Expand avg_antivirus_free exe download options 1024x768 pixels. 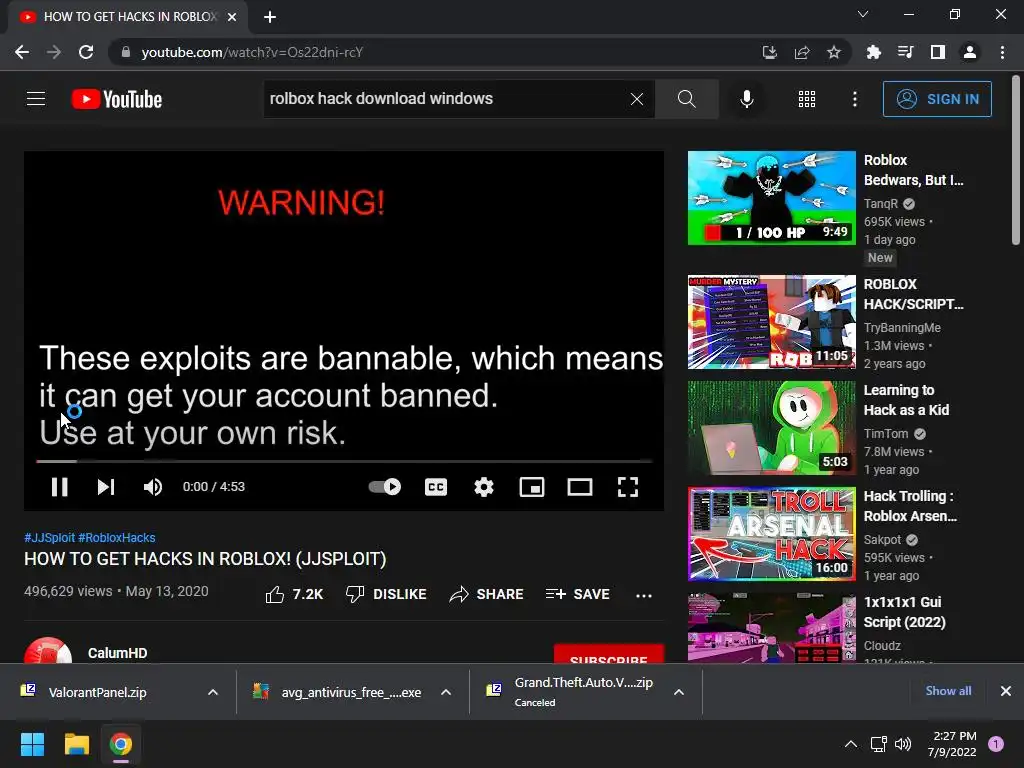pyautogui.click(x=446, y=692)
